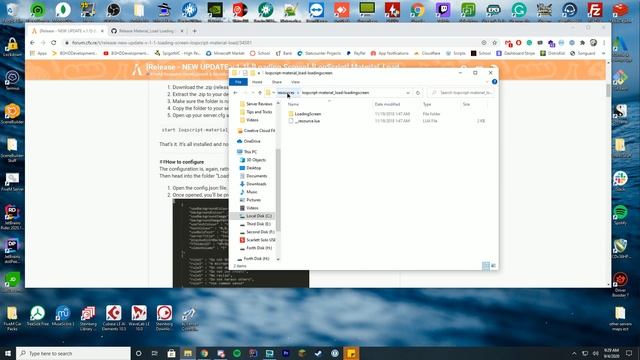
Task: Open the Cloudflare bookmark
Action: click(427, 53)
